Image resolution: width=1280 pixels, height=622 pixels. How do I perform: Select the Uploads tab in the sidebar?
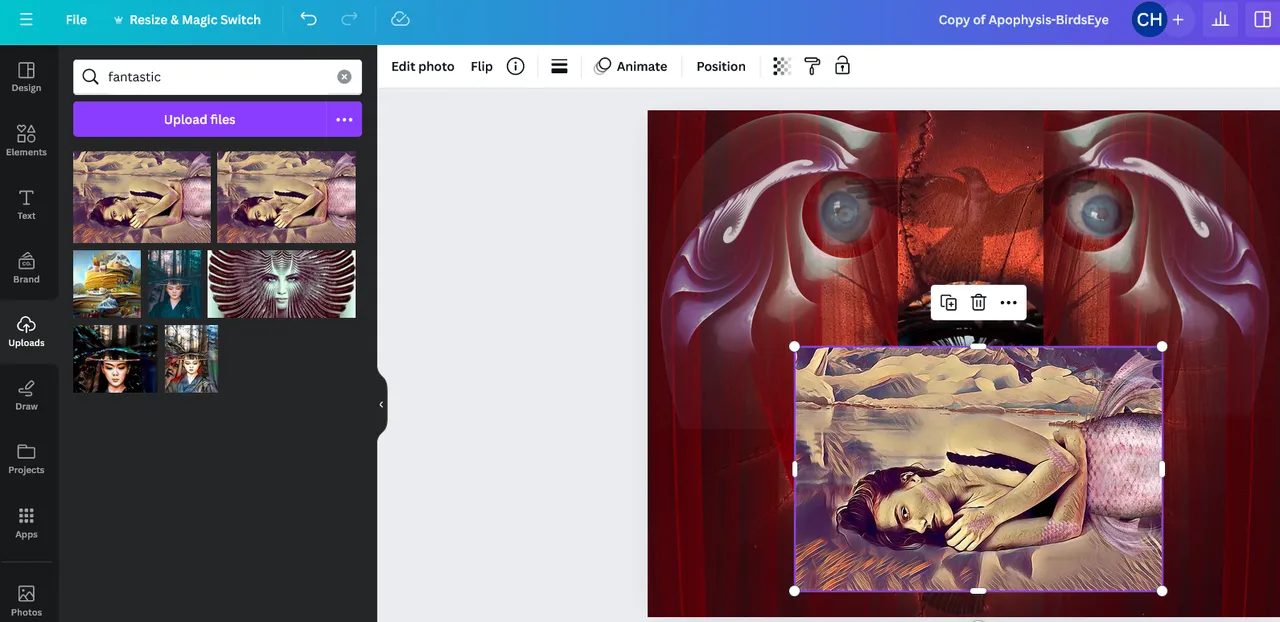[26, 331]
